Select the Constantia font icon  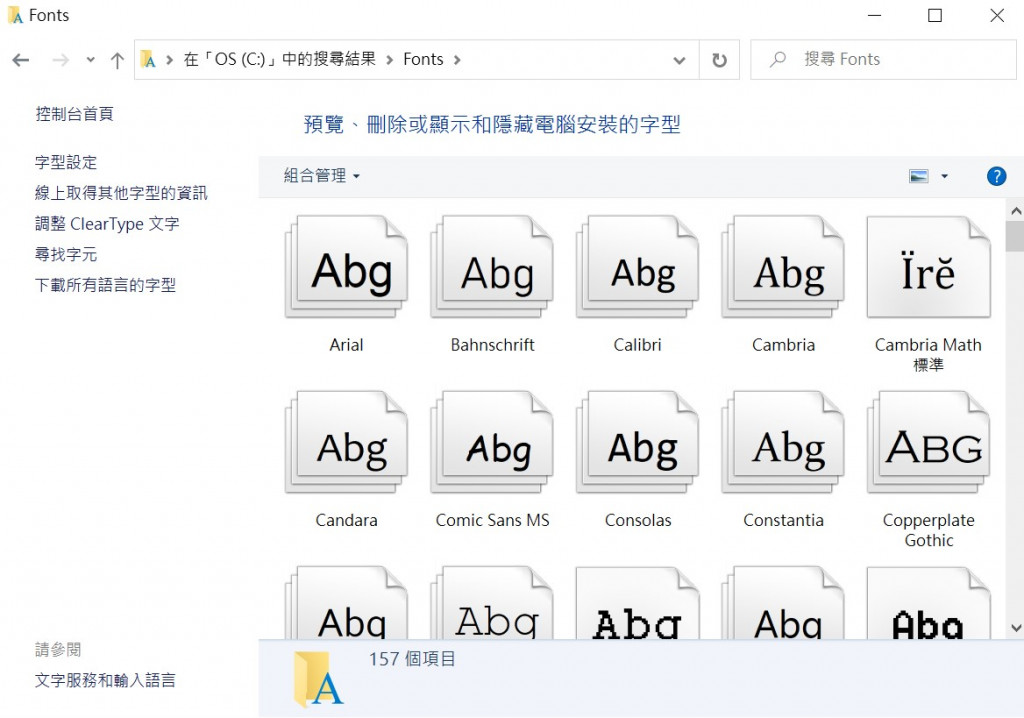tap(783, 442)
